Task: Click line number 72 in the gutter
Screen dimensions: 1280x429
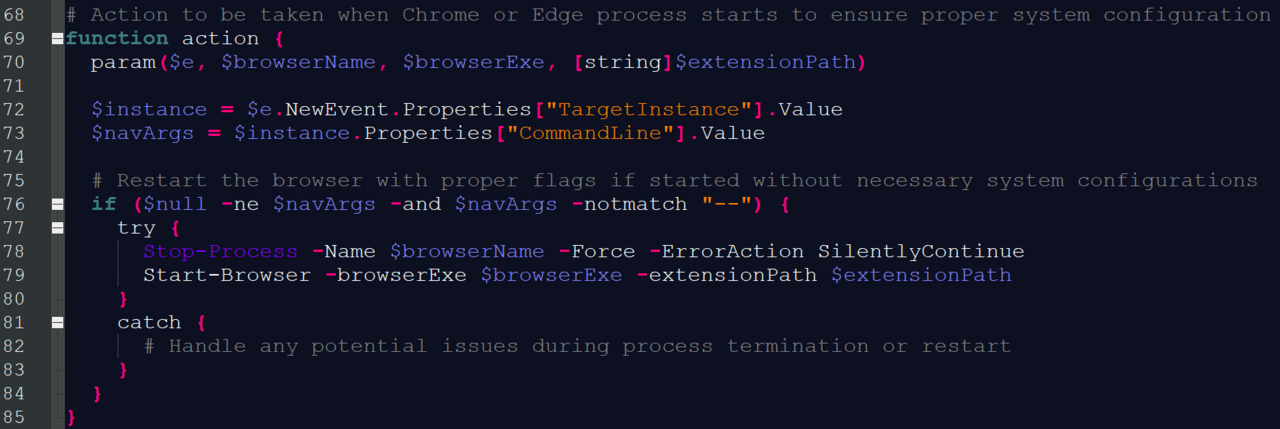Action: click(14, 109)
